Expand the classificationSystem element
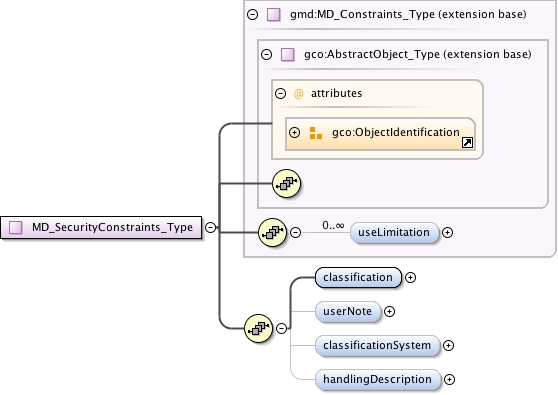 click(448, 346)
